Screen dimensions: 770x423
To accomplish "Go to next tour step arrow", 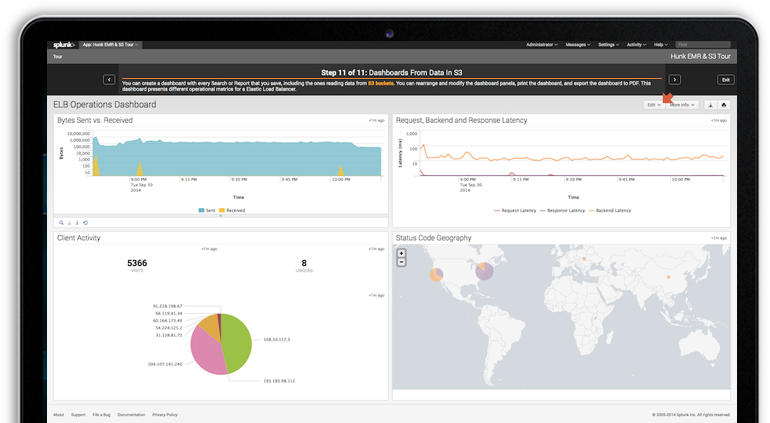I will click(x=675, y=80).
